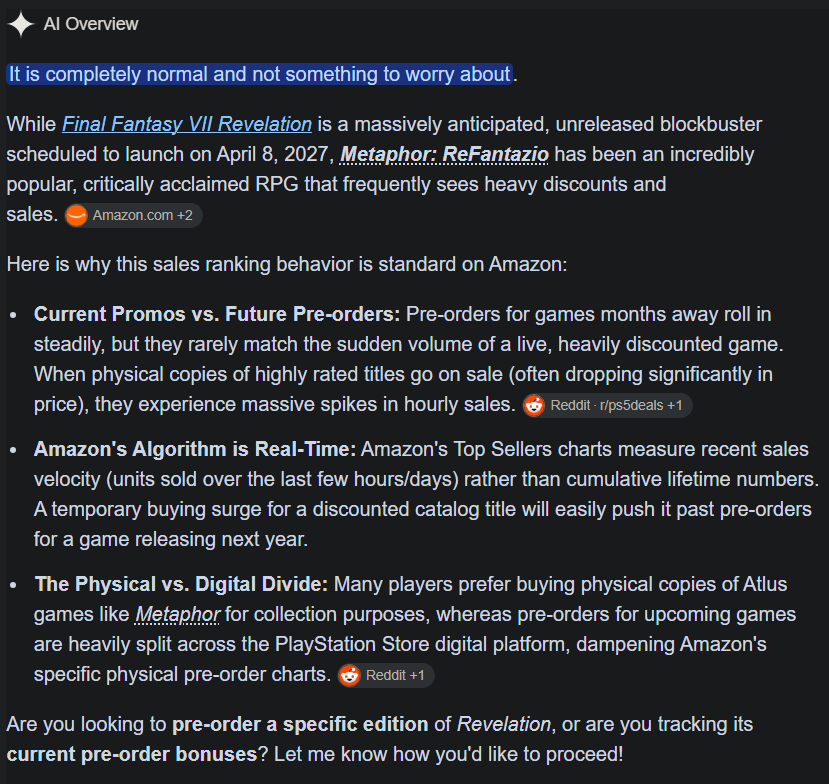
Task: Click the Amazon smile icon in citation chip
Action: click(76, 215)
